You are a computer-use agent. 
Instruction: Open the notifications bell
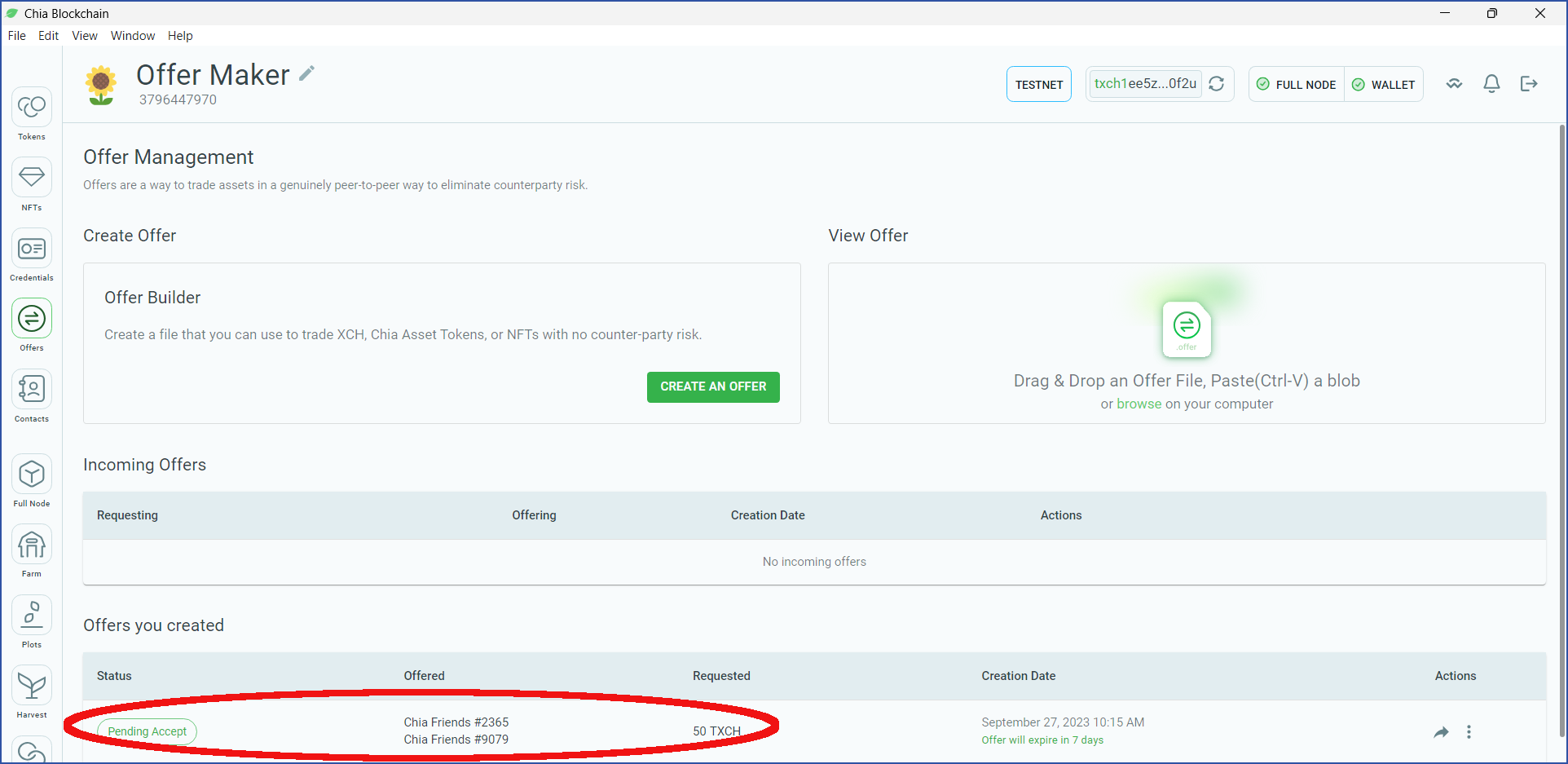click(x=1491, y=84)
